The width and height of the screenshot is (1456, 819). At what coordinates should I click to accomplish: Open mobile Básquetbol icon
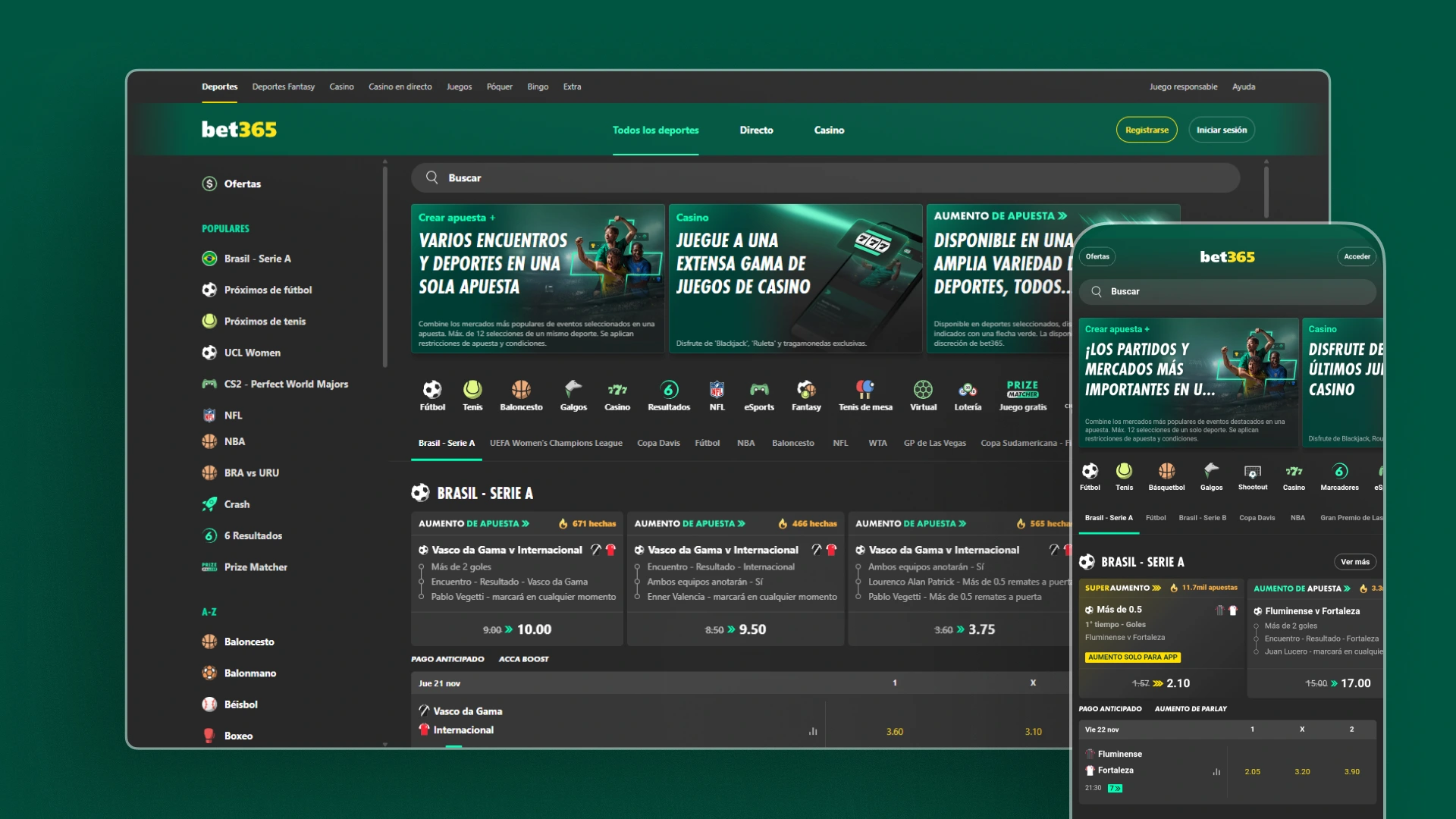coord(1166,471)
